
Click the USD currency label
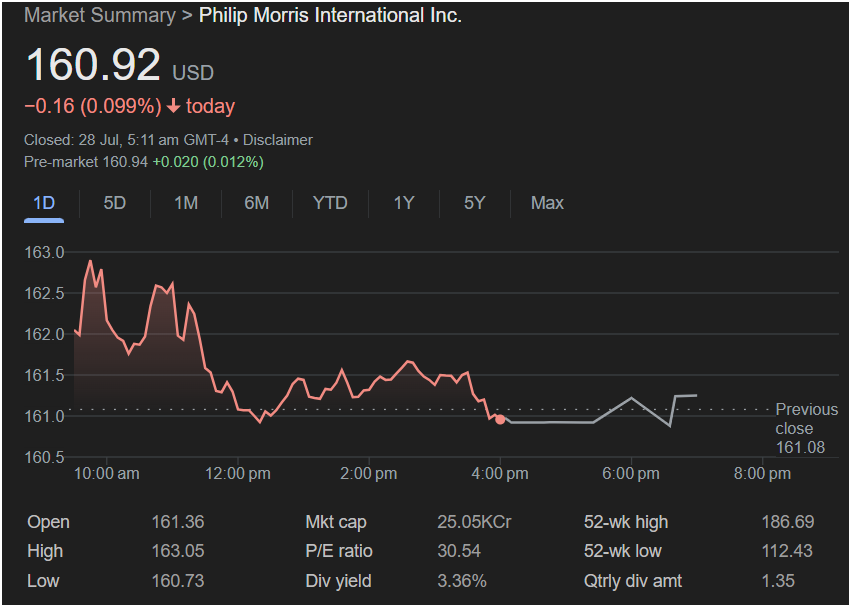(x=193, y=73)
